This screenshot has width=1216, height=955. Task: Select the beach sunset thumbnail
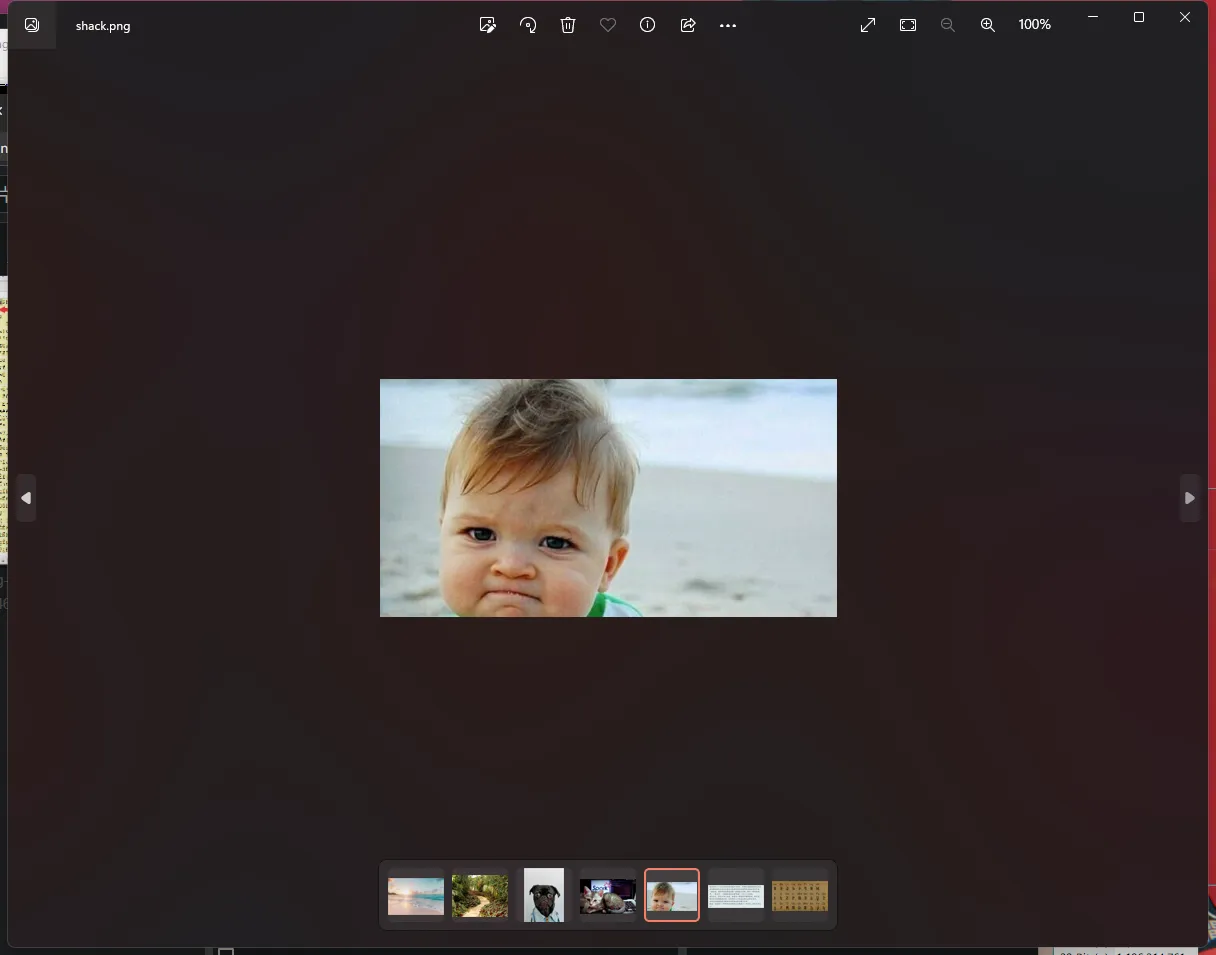point(416,896)
